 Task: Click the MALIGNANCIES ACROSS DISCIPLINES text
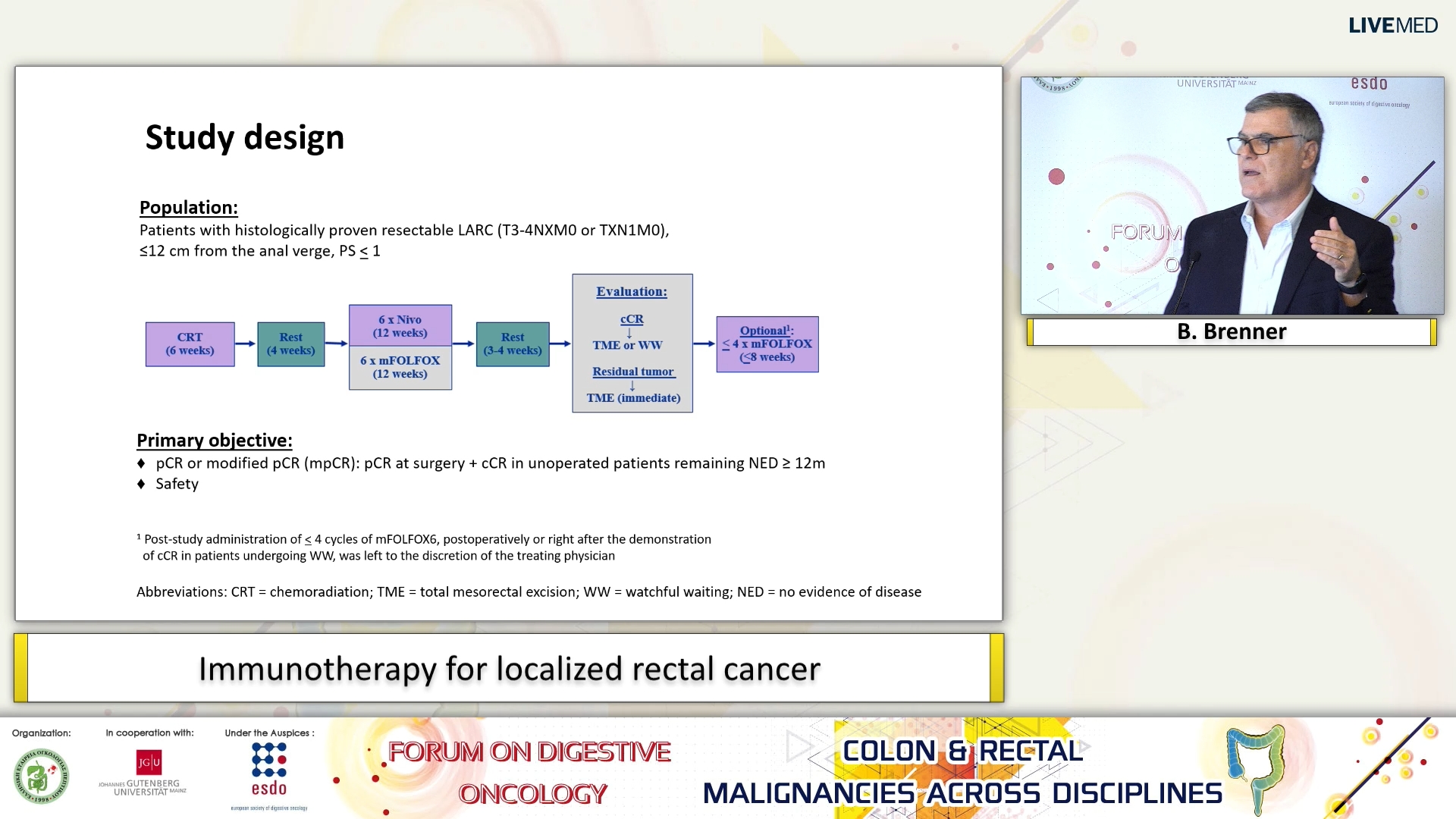click(x=962, y=793)
